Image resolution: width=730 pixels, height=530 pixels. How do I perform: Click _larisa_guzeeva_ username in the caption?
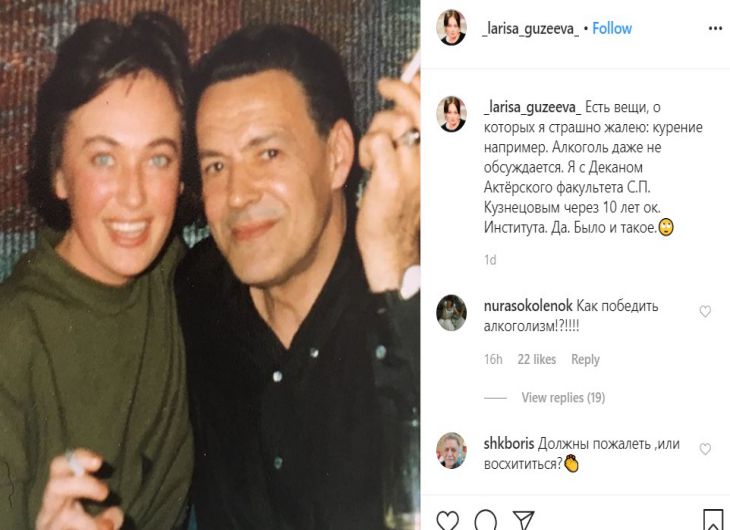530,107
